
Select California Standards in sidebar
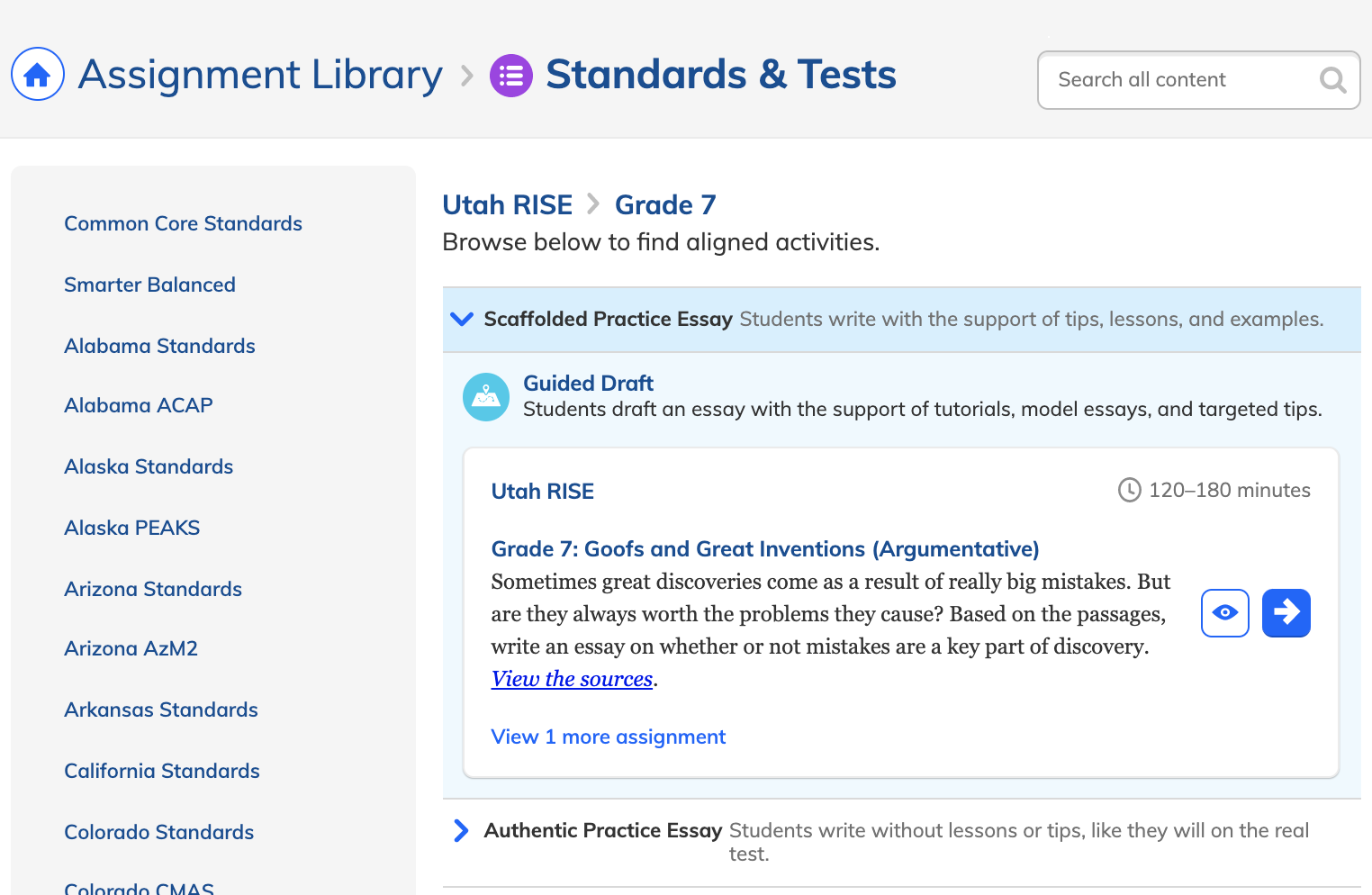[162, 771]
